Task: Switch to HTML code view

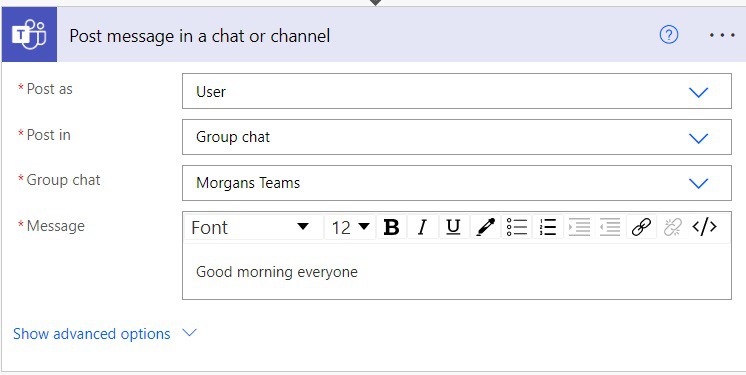Action: [x=704, y=227]
